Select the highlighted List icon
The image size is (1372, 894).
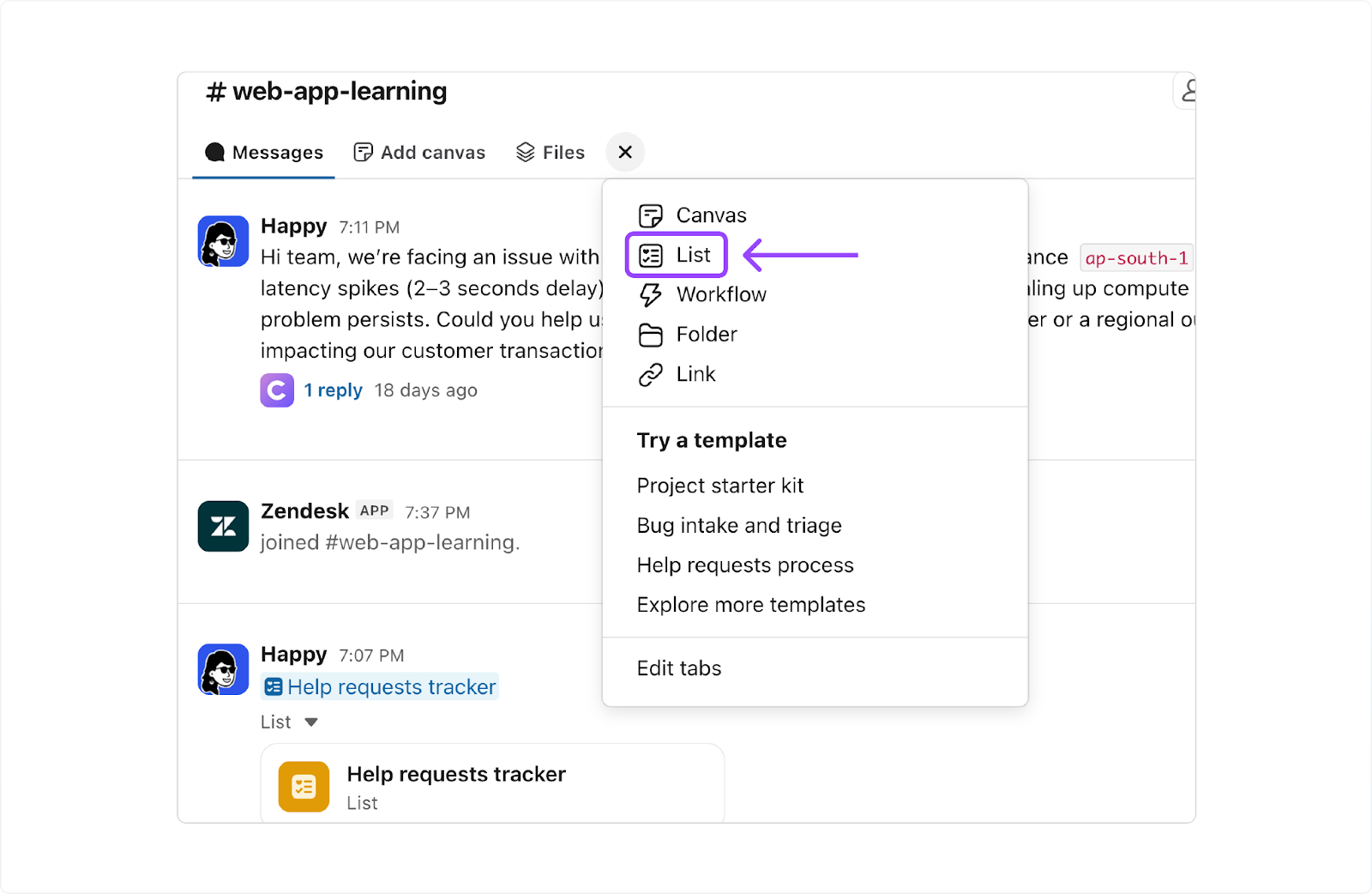[x=652, y=254]
